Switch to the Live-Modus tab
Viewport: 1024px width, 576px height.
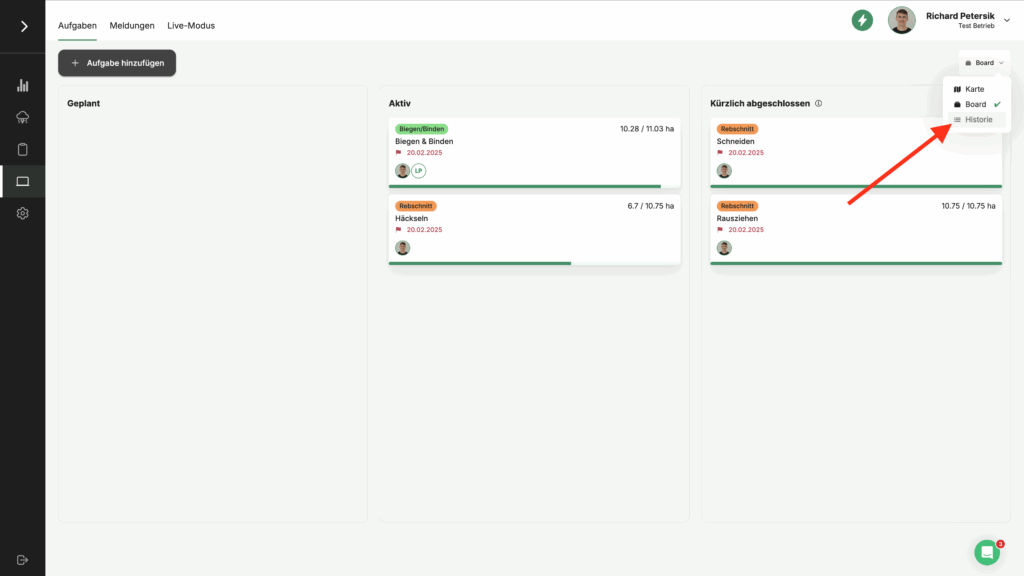[191, 25]
